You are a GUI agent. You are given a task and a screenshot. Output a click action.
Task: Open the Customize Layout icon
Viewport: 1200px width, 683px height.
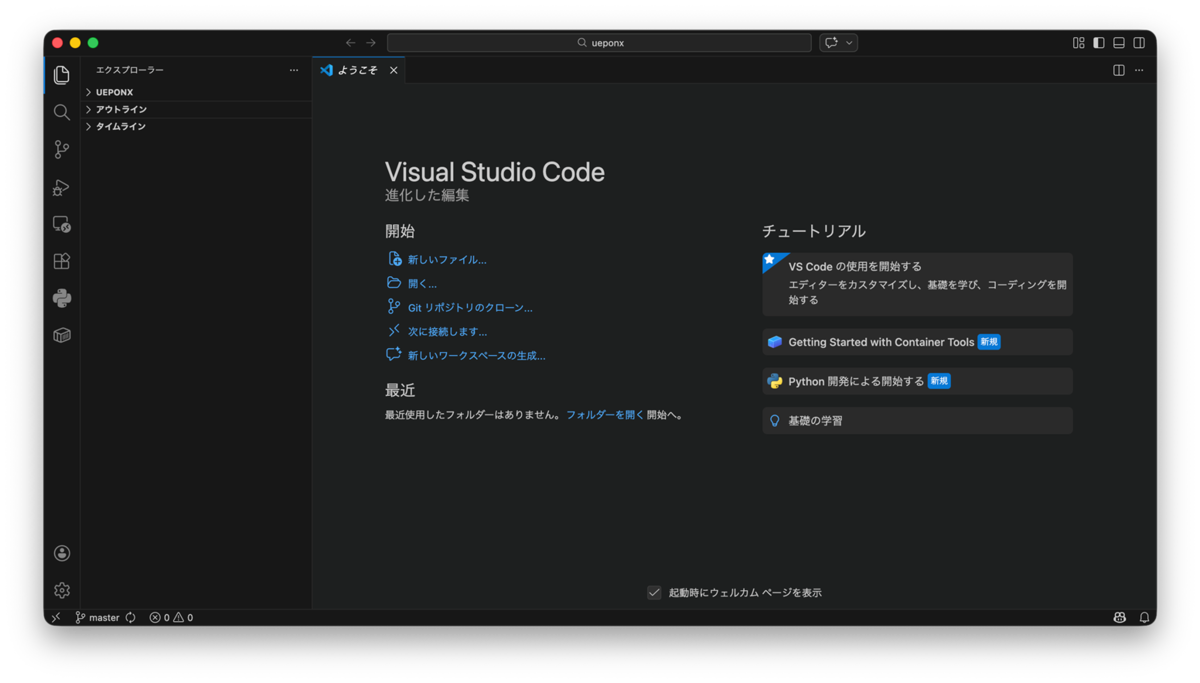click(1079, 43)
